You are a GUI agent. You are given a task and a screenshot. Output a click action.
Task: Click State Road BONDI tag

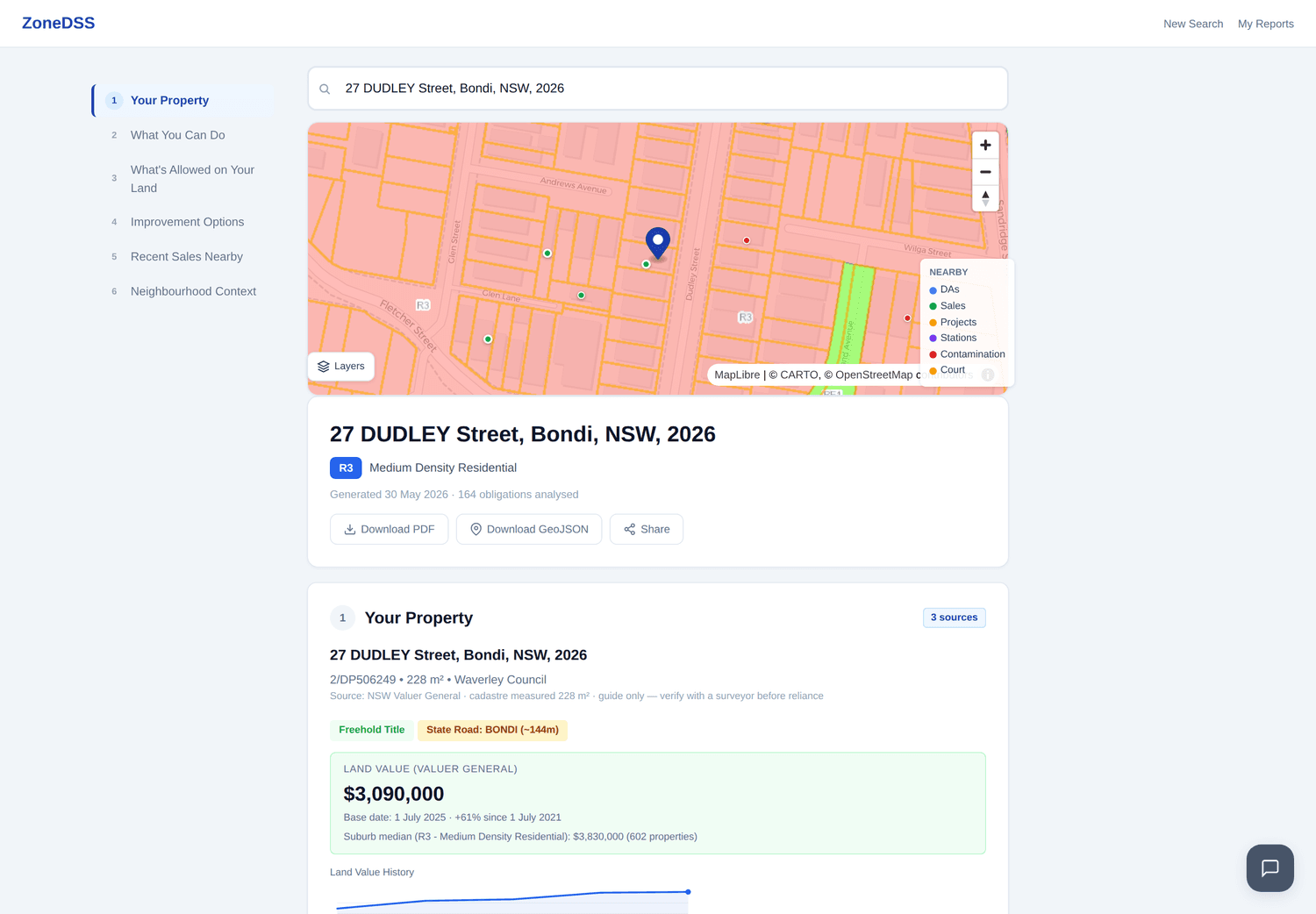492,730
